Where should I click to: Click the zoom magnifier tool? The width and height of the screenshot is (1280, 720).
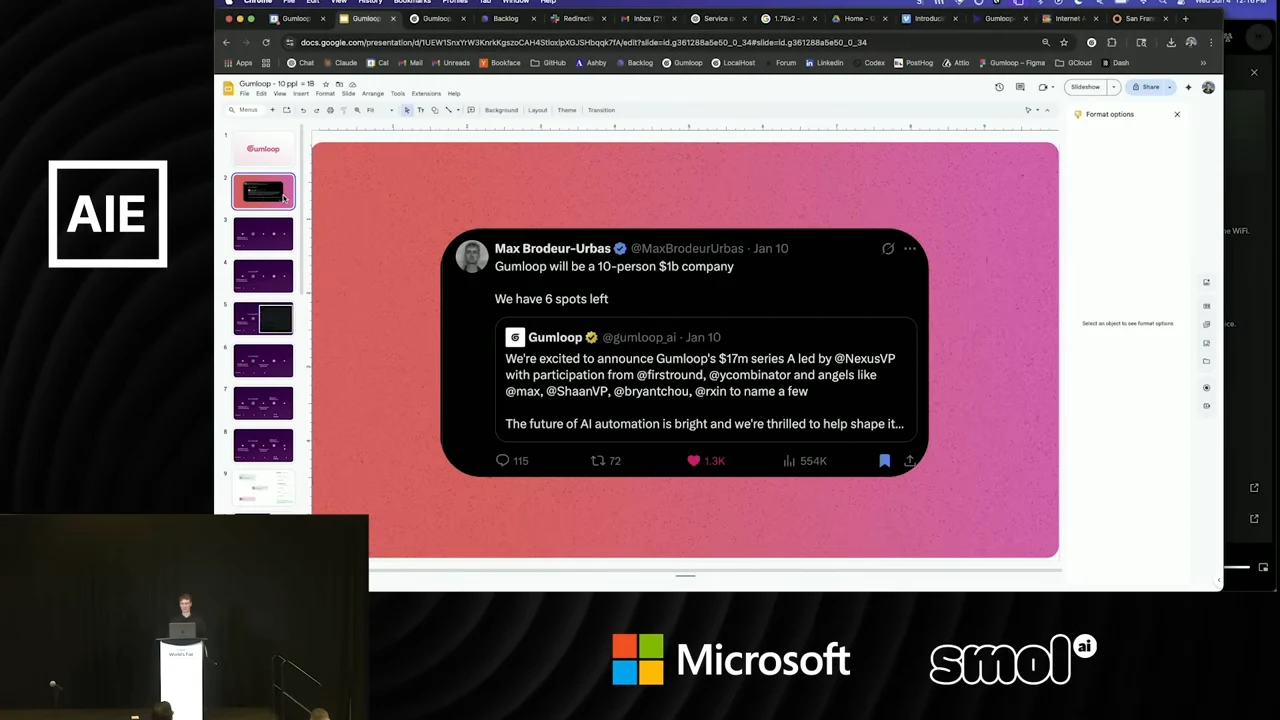click(357, 110)
